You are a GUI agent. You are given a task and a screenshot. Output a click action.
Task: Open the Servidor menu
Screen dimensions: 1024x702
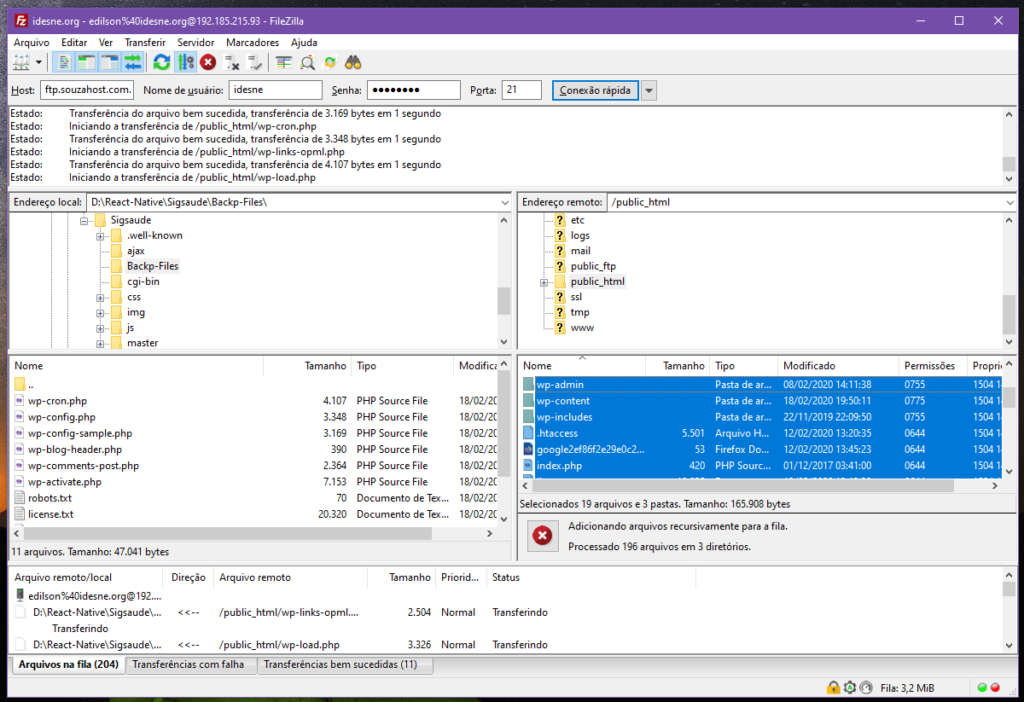click(195, 42)
